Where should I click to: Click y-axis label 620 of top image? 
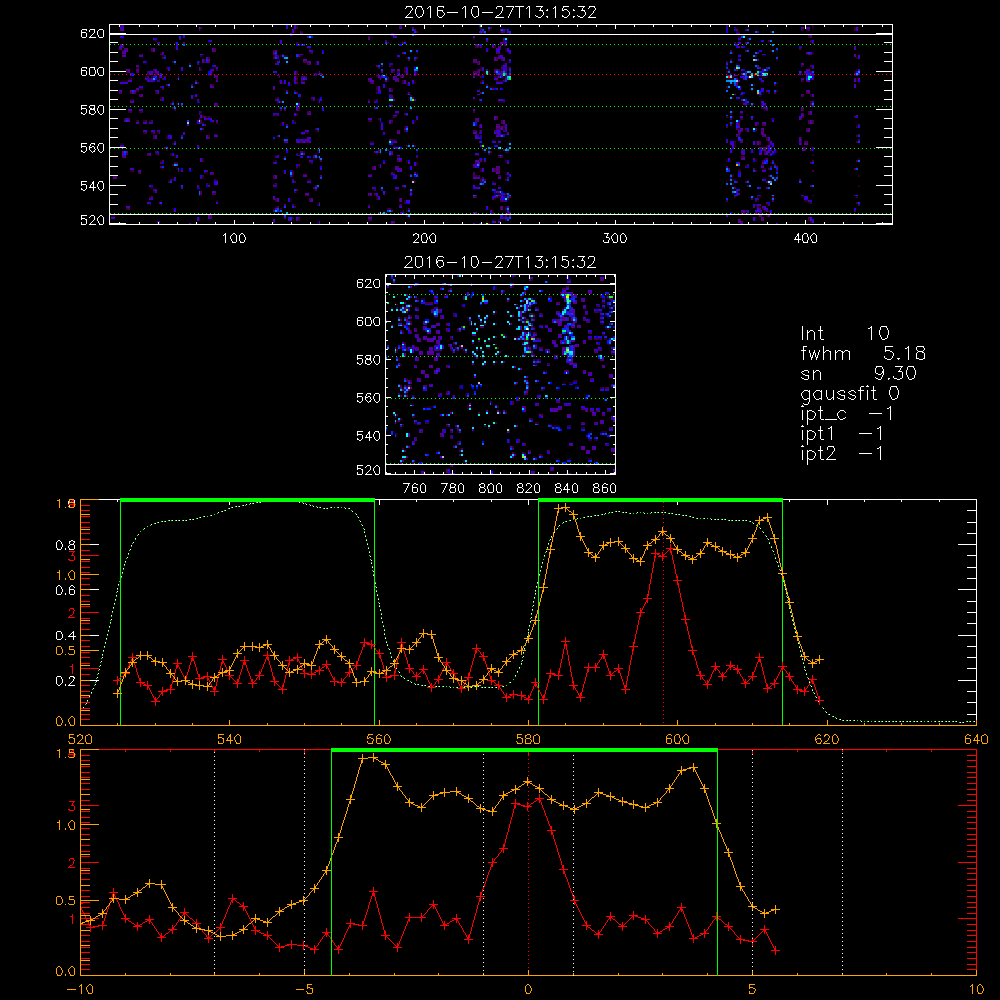click(x=92, y=33)
